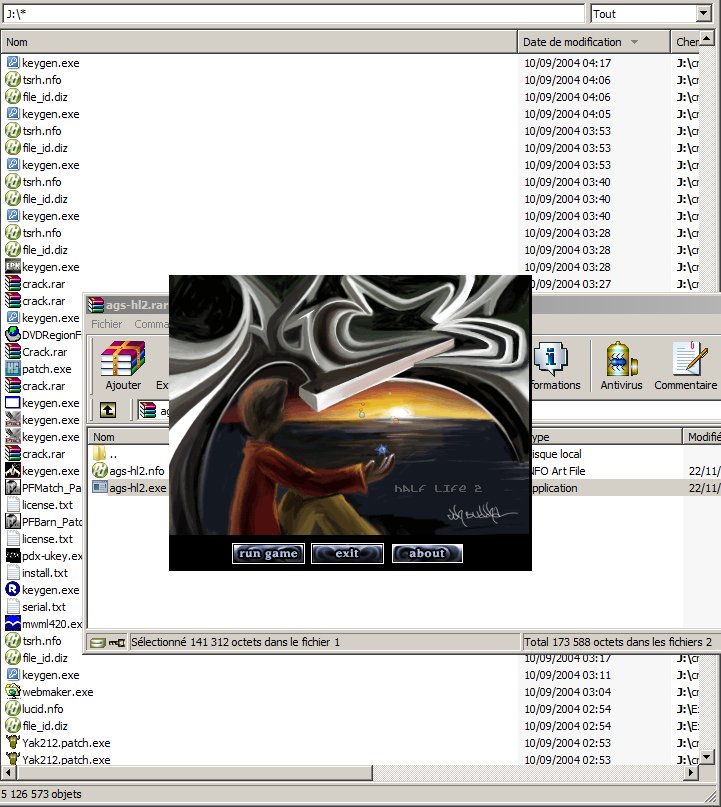This screenshot has height=807, width=721.
Task: Select the DVDRegionF file icon
Action: pyautogui.click(x=12, y=335)
